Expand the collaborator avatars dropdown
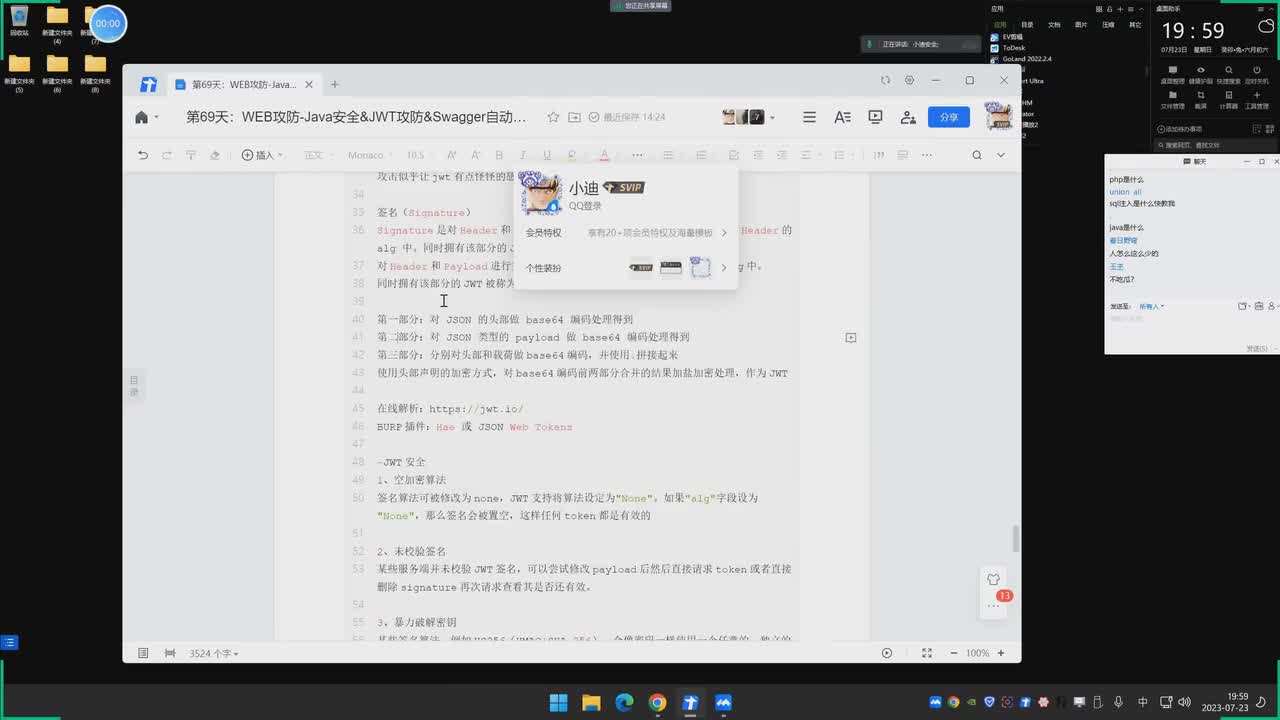Viewport: 1280px width, 720px height. tap(772, 118)
